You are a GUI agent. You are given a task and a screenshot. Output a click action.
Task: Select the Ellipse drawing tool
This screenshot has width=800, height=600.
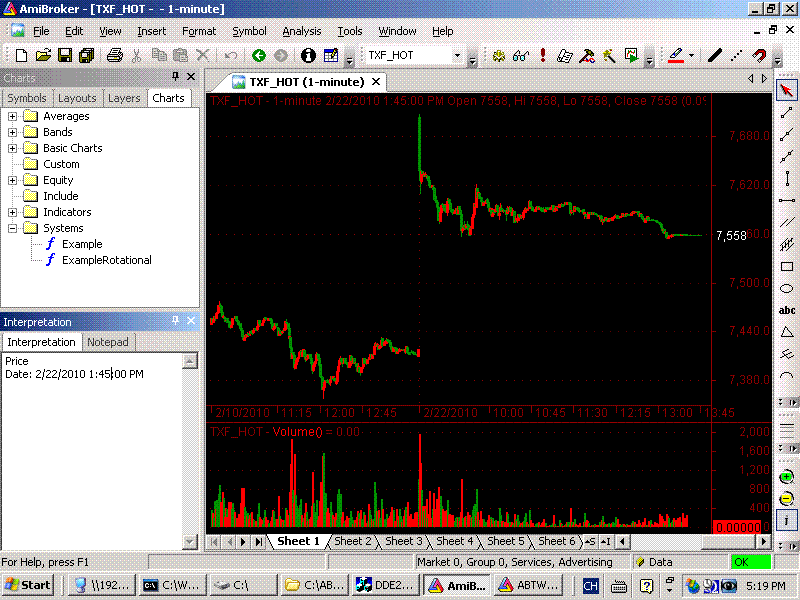click(x=787, y=288)
